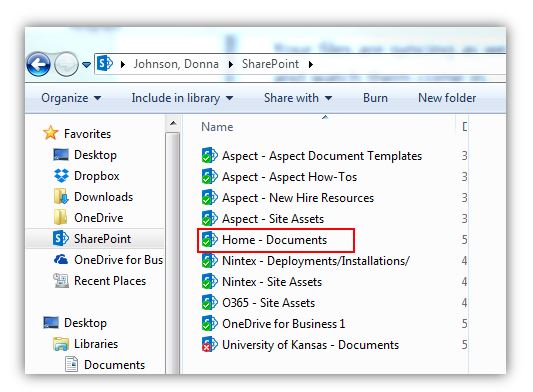The image size is (533, 392).
Task: Click icon of OneDrive for Business 1
Action: pyautogui.click(x=209, y=323)
